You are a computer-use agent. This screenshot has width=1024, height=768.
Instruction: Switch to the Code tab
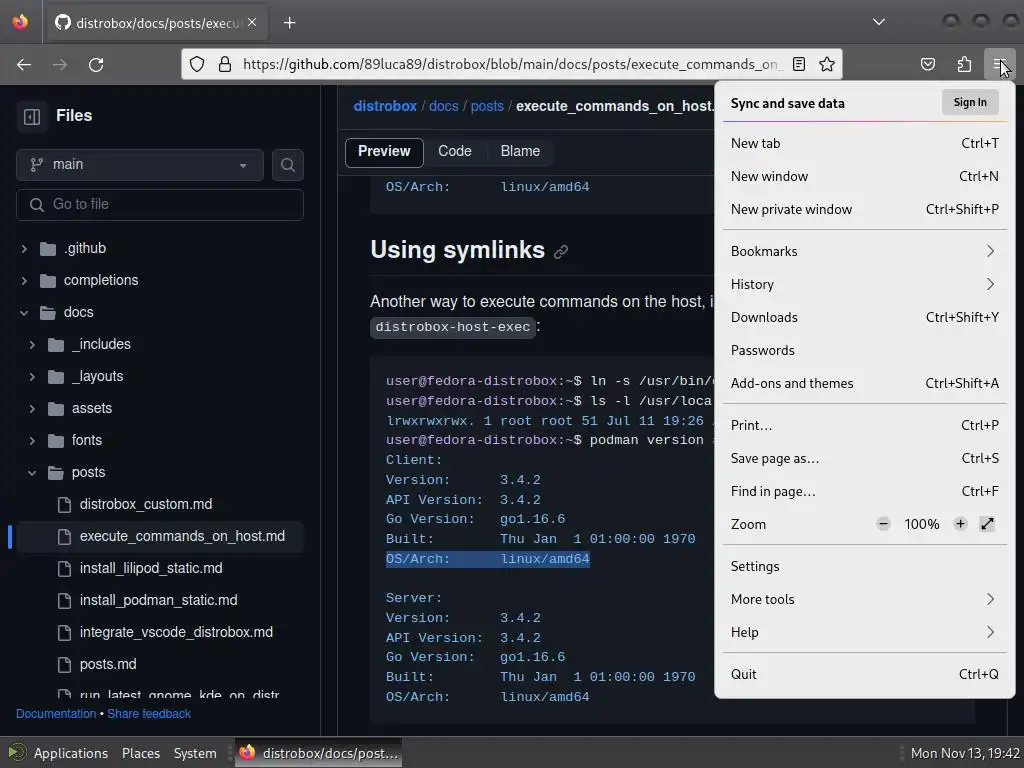[x=455, y=152]
